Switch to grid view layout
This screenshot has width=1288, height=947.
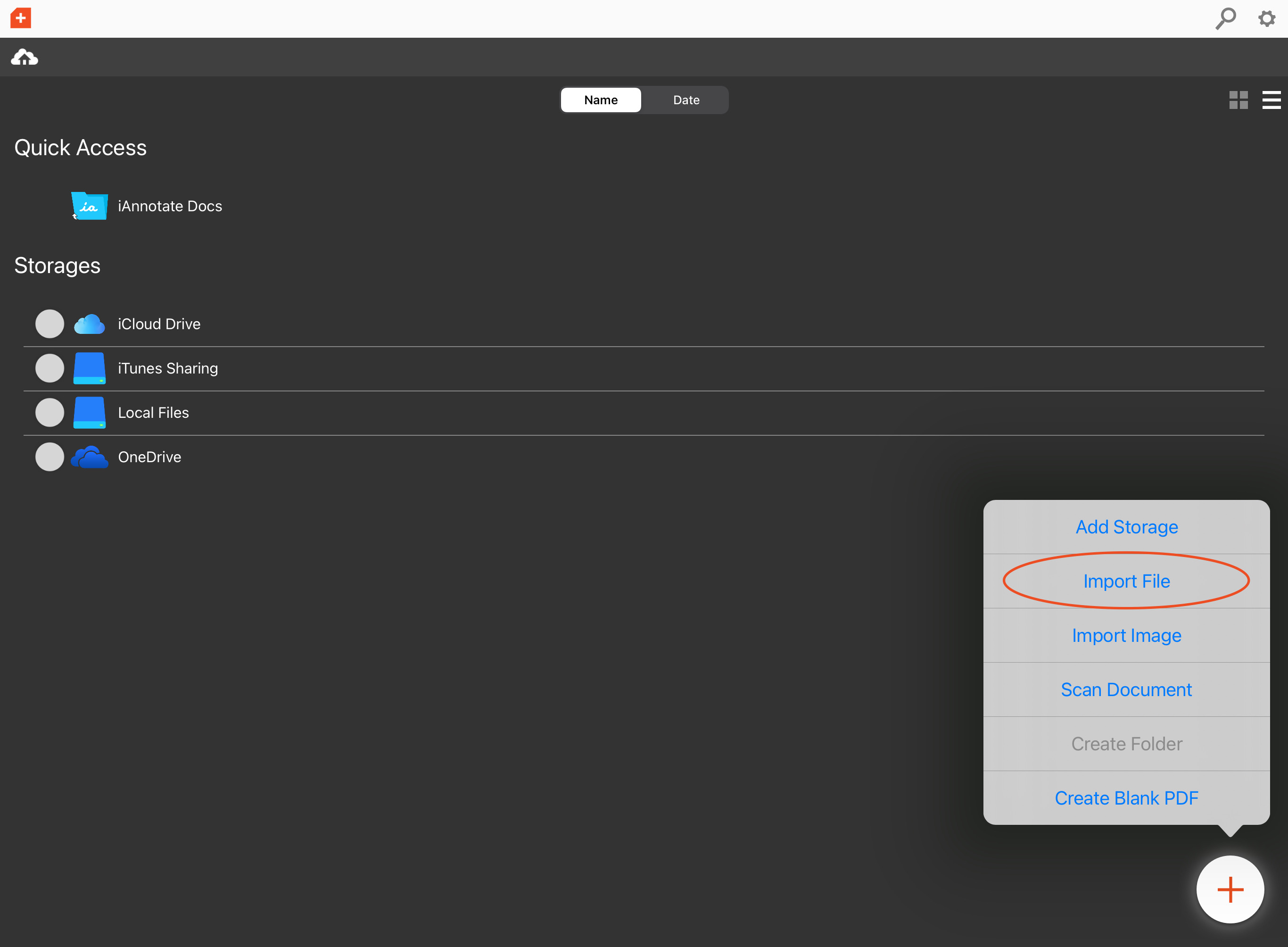(1238, 100)
